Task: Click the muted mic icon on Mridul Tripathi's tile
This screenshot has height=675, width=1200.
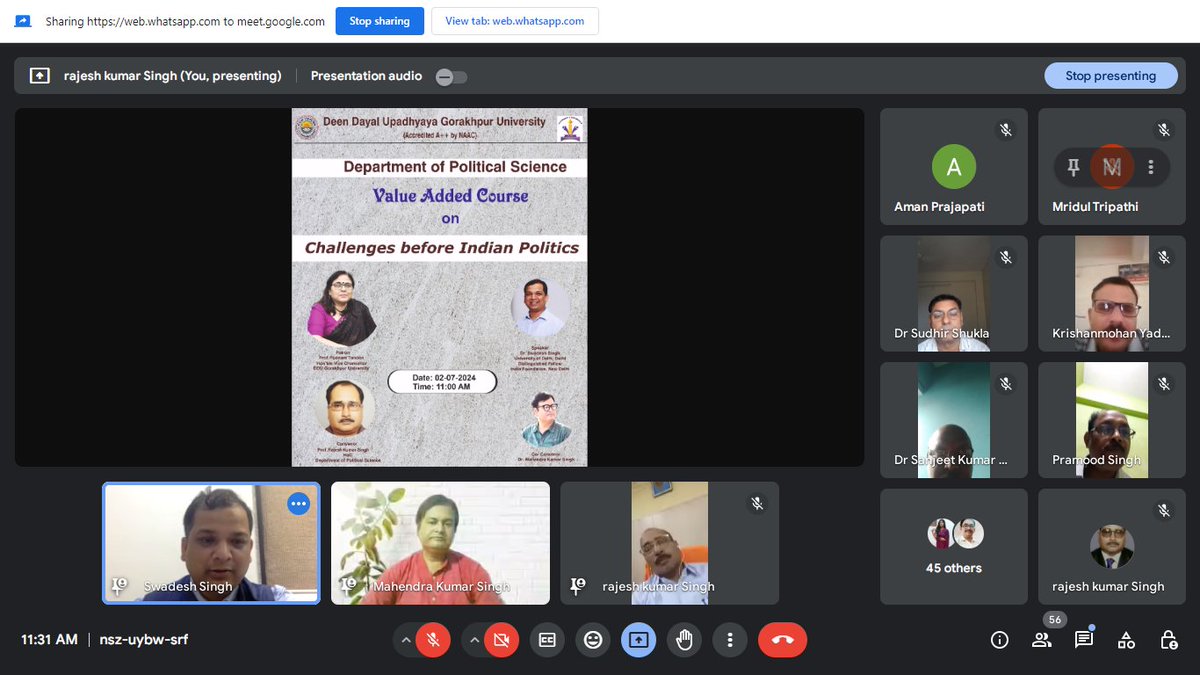Action: point(1164,130)
